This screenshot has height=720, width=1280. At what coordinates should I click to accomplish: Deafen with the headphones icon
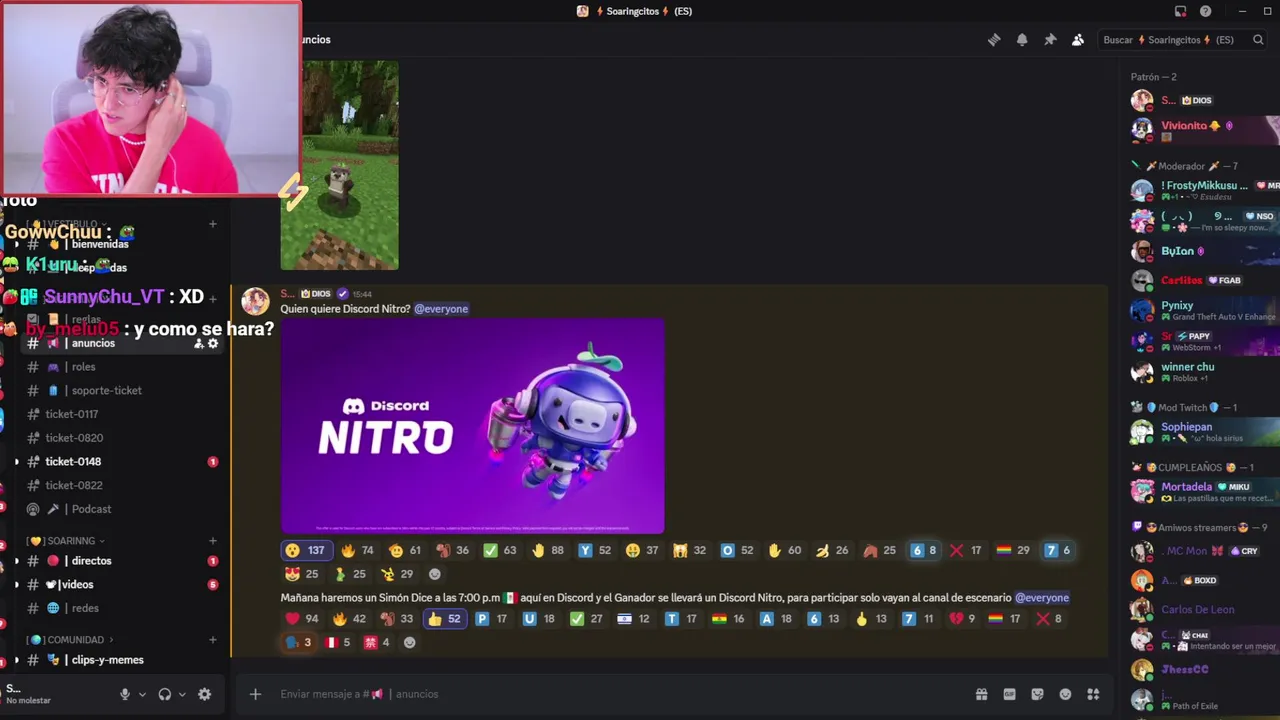[x=165, y=694]
